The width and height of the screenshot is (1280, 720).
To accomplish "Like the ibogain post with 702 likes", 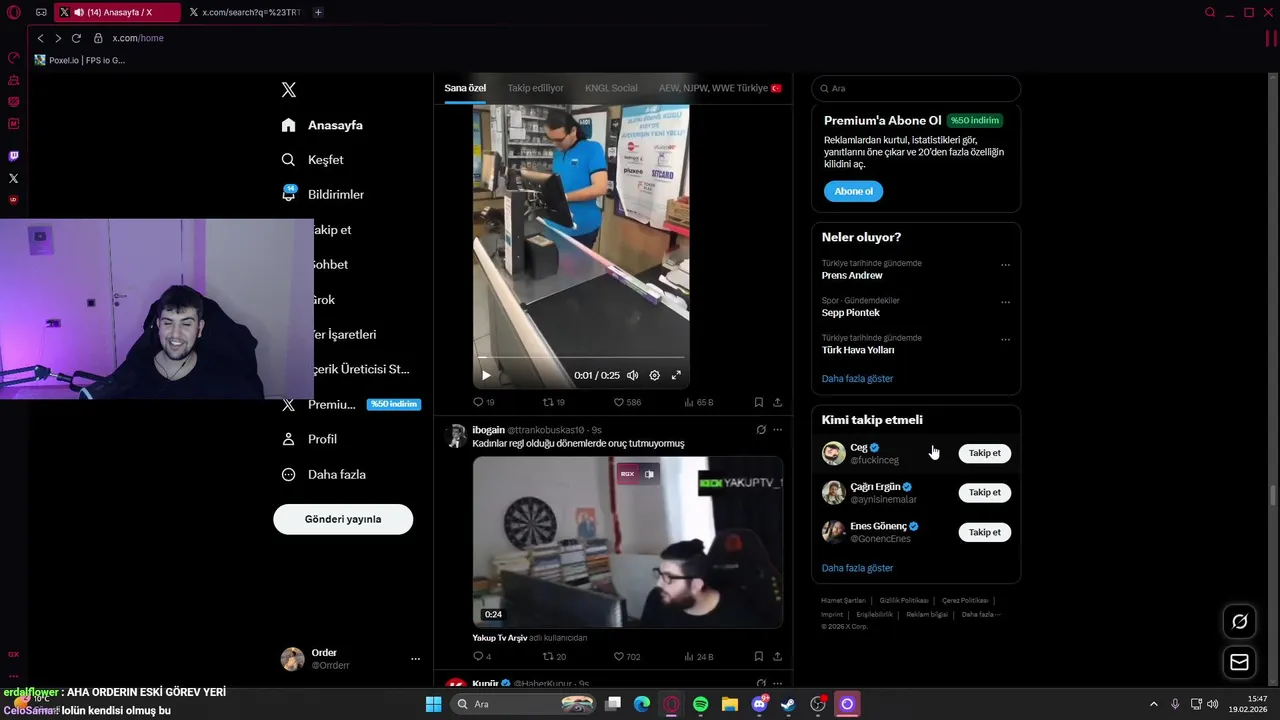I will (627, 657).
